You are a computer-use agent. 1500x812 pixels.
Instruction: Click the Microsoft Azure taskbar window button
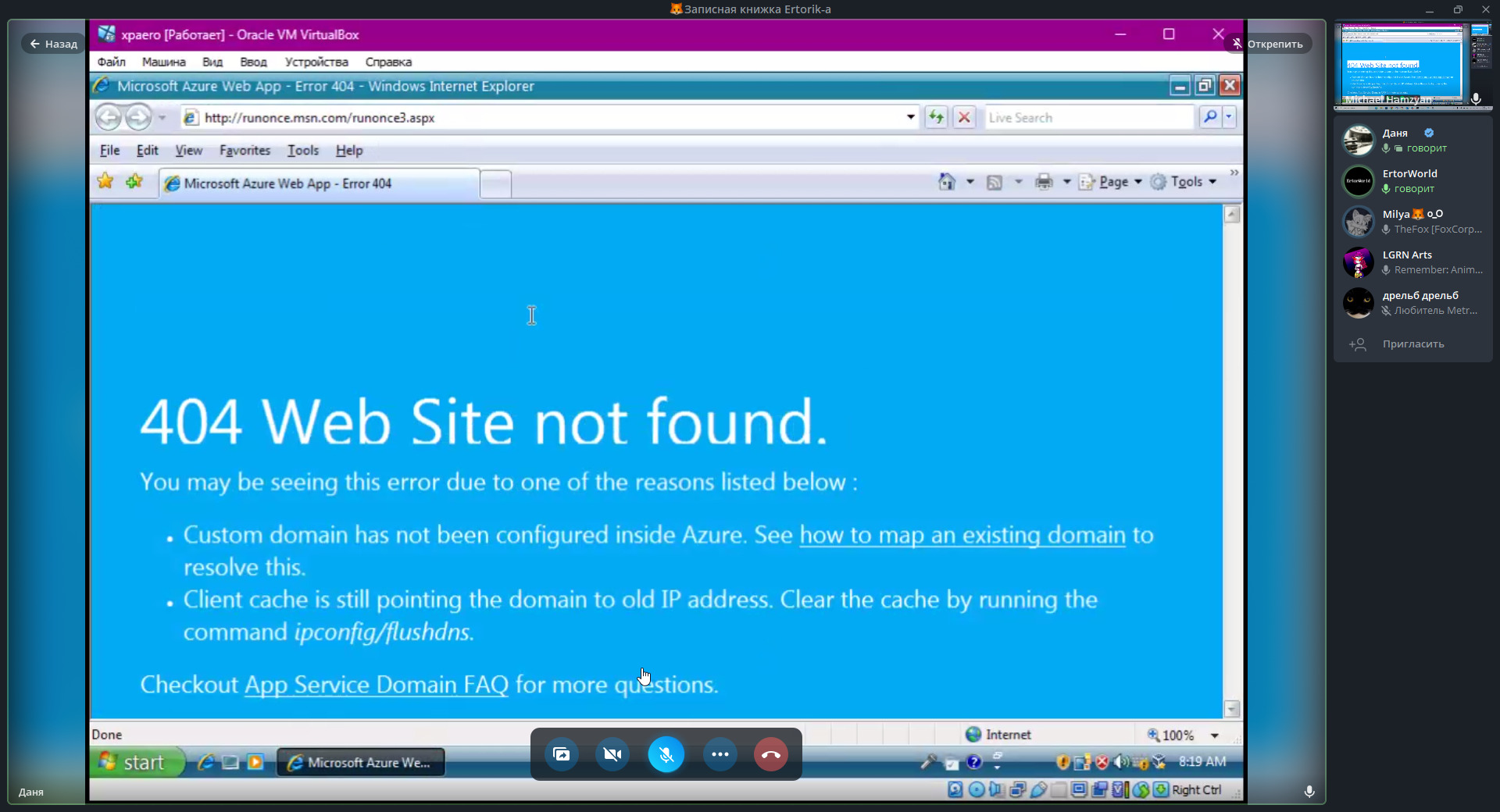coord(361,762)
